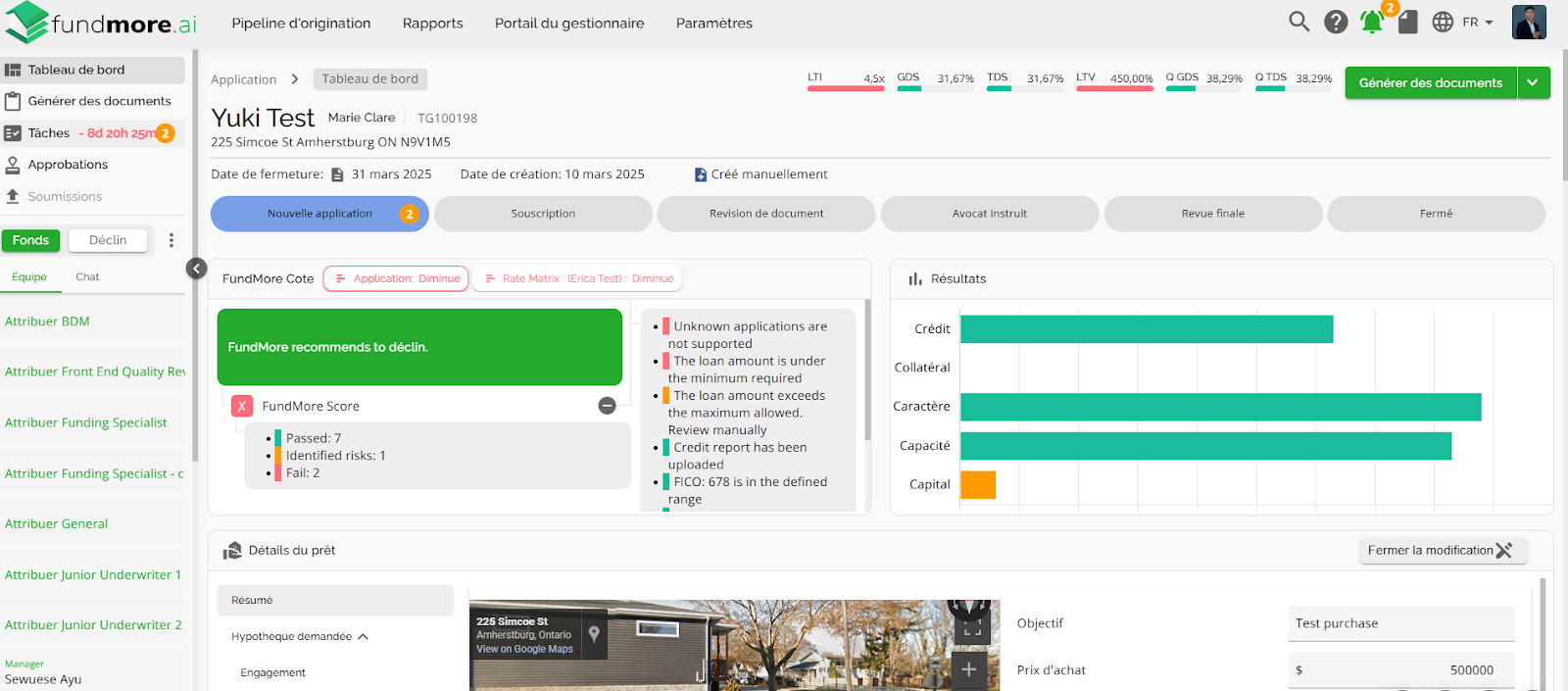This screenshot has height=691, width=1568.
Task: Switch to the Chat tab
Action: (87, 277)
